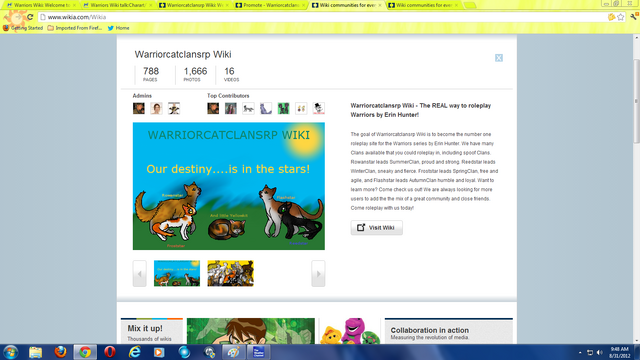This screenshot has height=360, width=640.
Task: Launch Internet Explorer from the taskbar
Action: click(x=135, y=352)
